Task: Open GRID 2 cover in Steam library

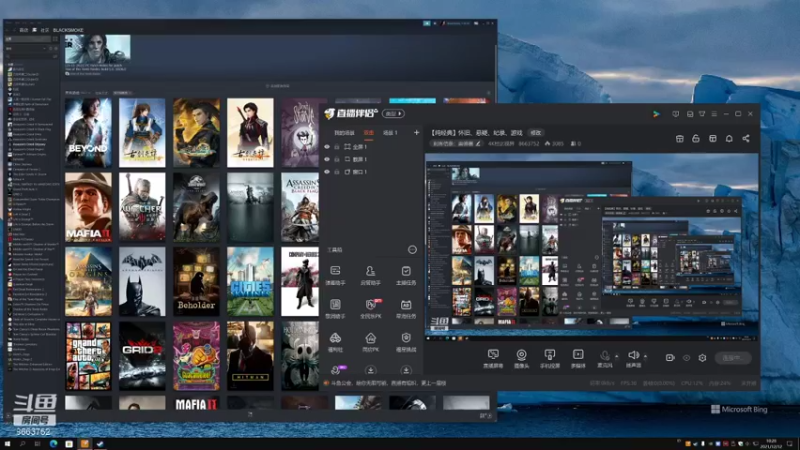Action: pos(142,356)
